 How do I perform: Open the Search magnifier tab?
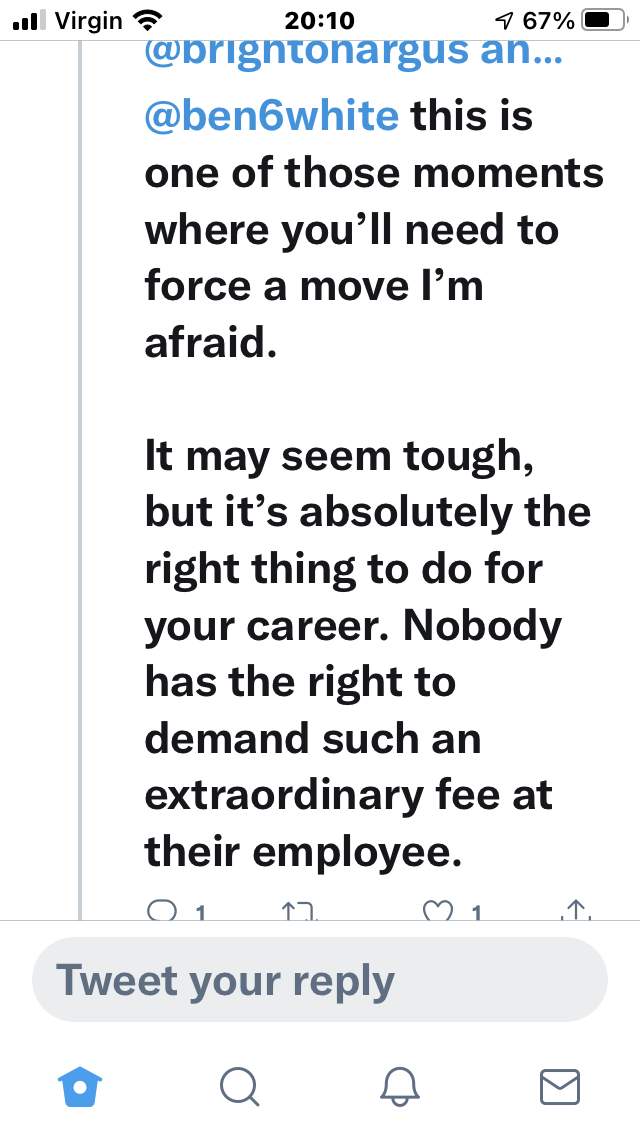click(239, 1087)
